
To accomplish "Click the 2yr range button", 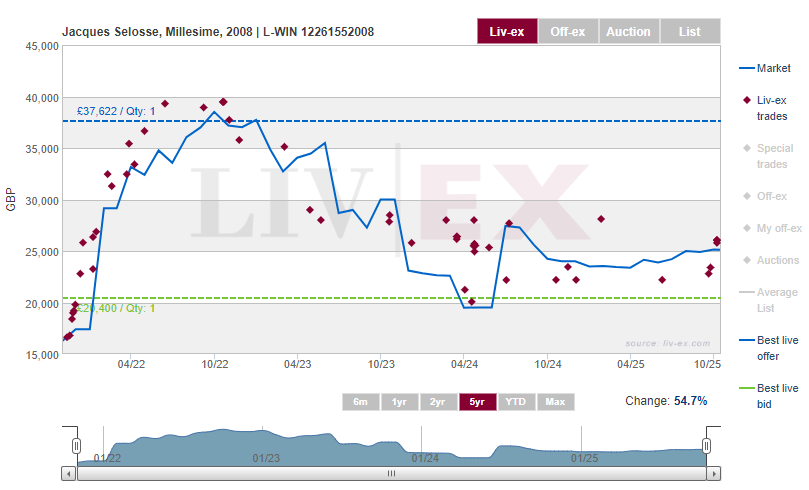I will click(x=438, y=402).
